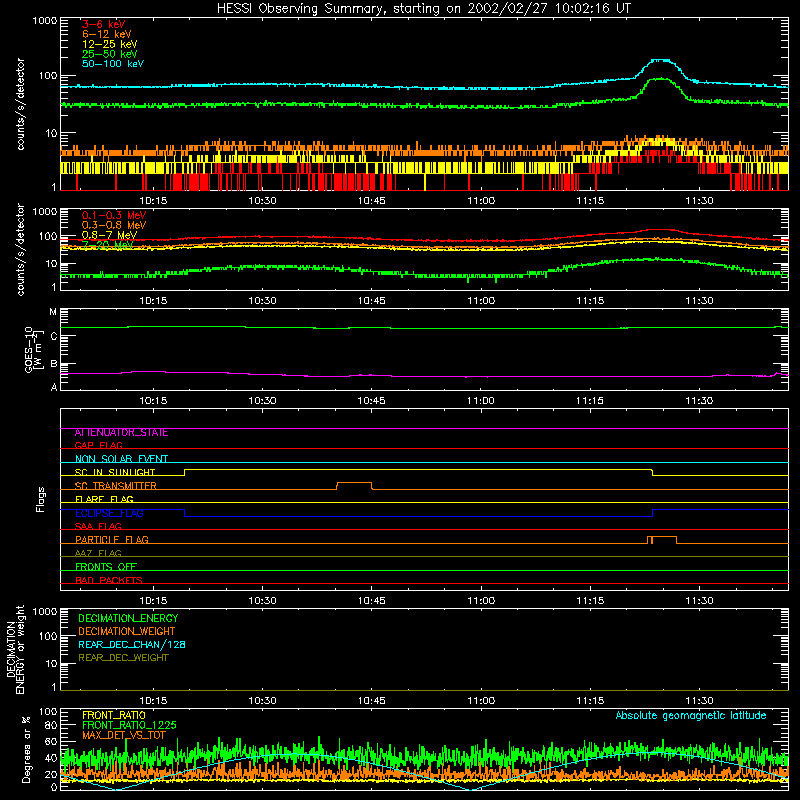Click the 11:00 tick label under Flags panel
Viewport: 800px width, 800px height.
(x=481, y=601)
